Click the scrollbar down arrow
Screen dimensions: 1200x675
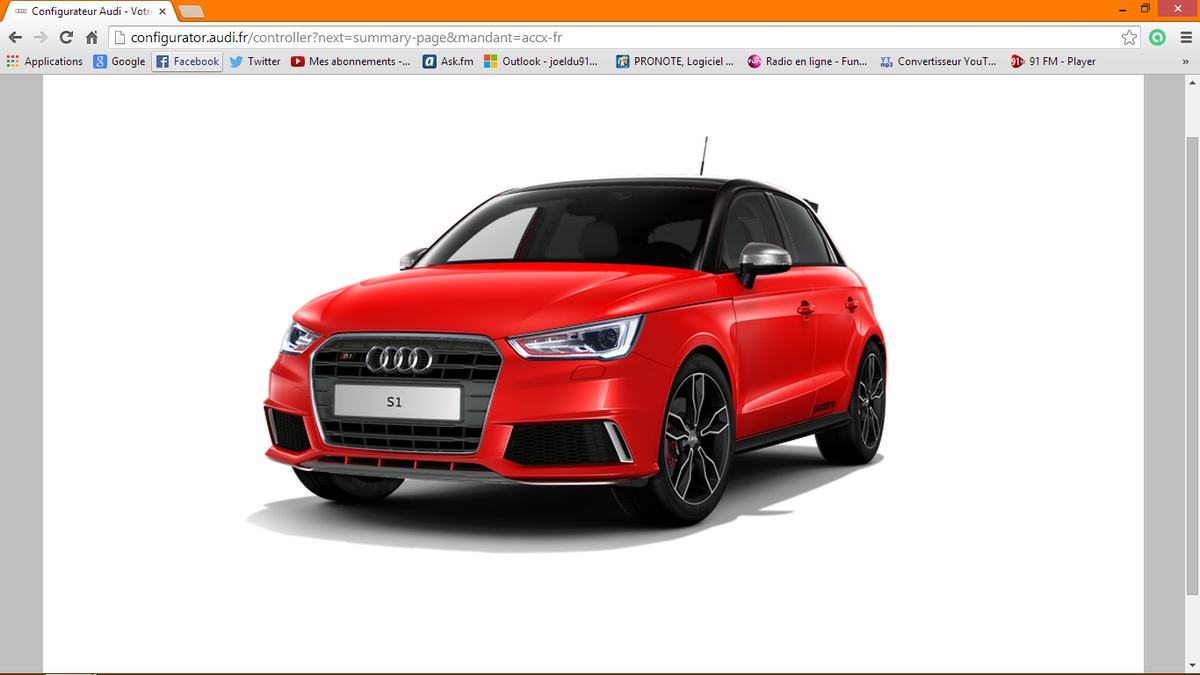(x=1191, y=668)
